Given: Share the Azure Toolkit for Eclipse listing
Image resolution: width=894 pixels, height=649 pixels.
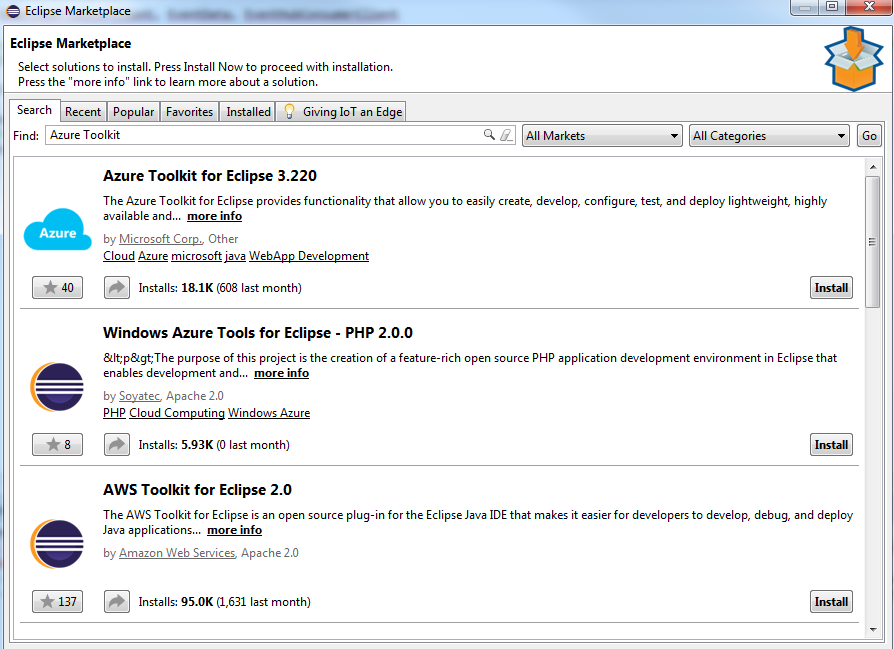Looking at the screenshot, I should point(117,287).
